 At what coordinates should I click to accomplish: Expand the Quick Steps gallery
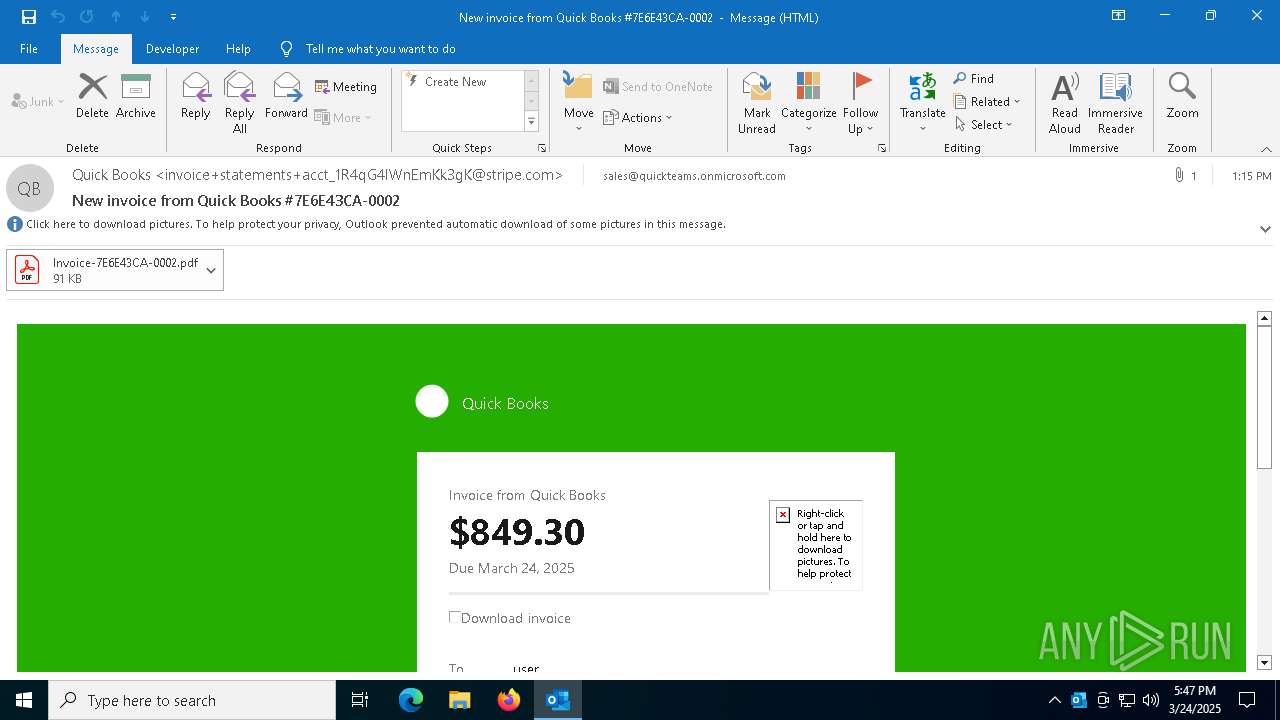(531, 122)
